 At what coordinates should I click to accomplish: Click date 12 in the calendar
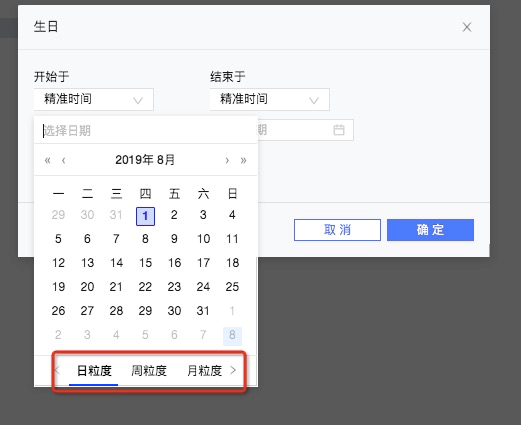coord(58,263)
